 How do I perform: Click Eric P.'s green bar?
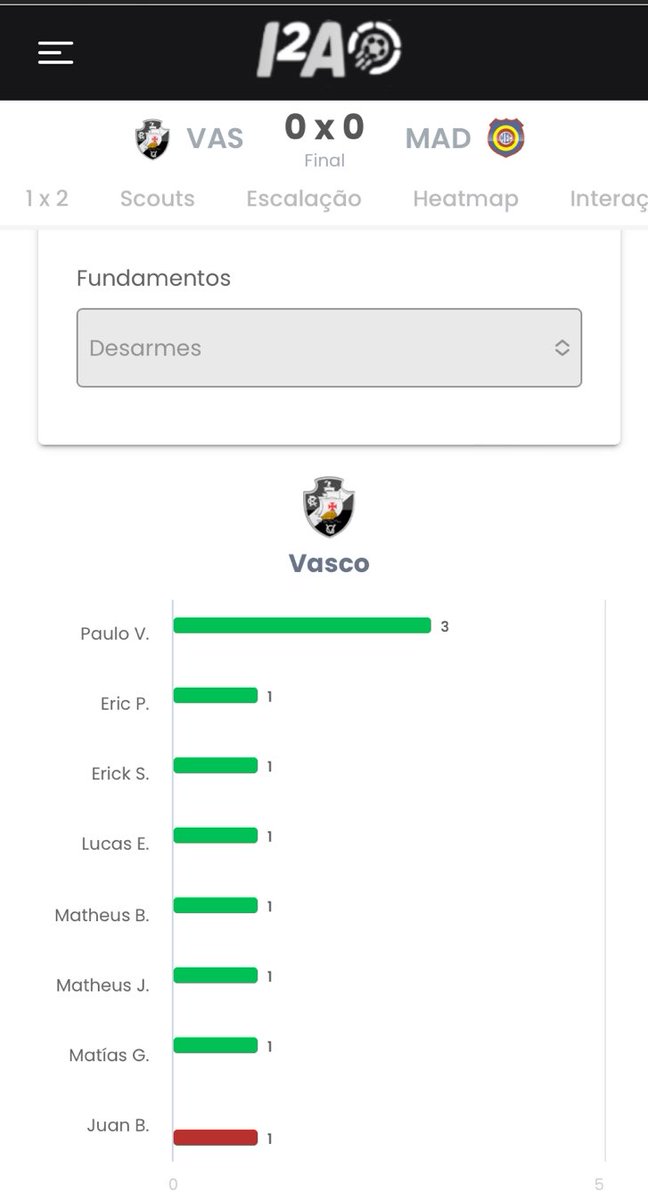pos(215,696)
